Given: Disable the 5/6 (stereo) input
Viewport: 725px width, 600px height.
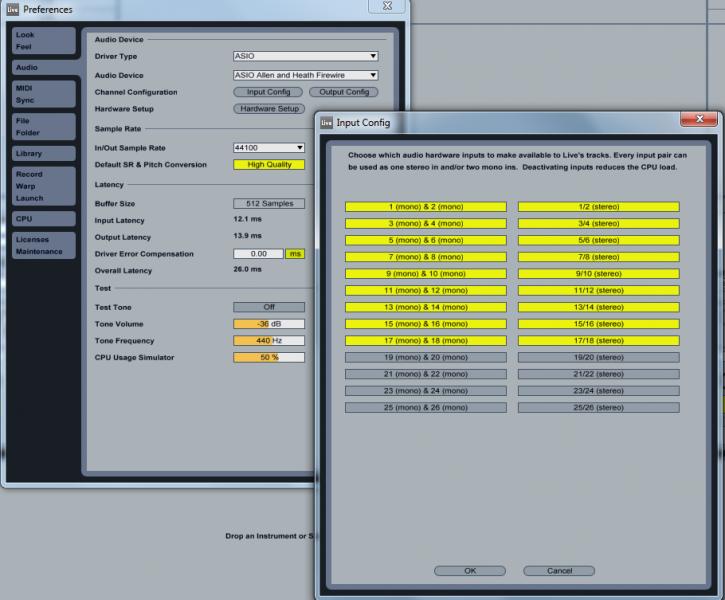Looking at the screenshot, I should [599, 240].
